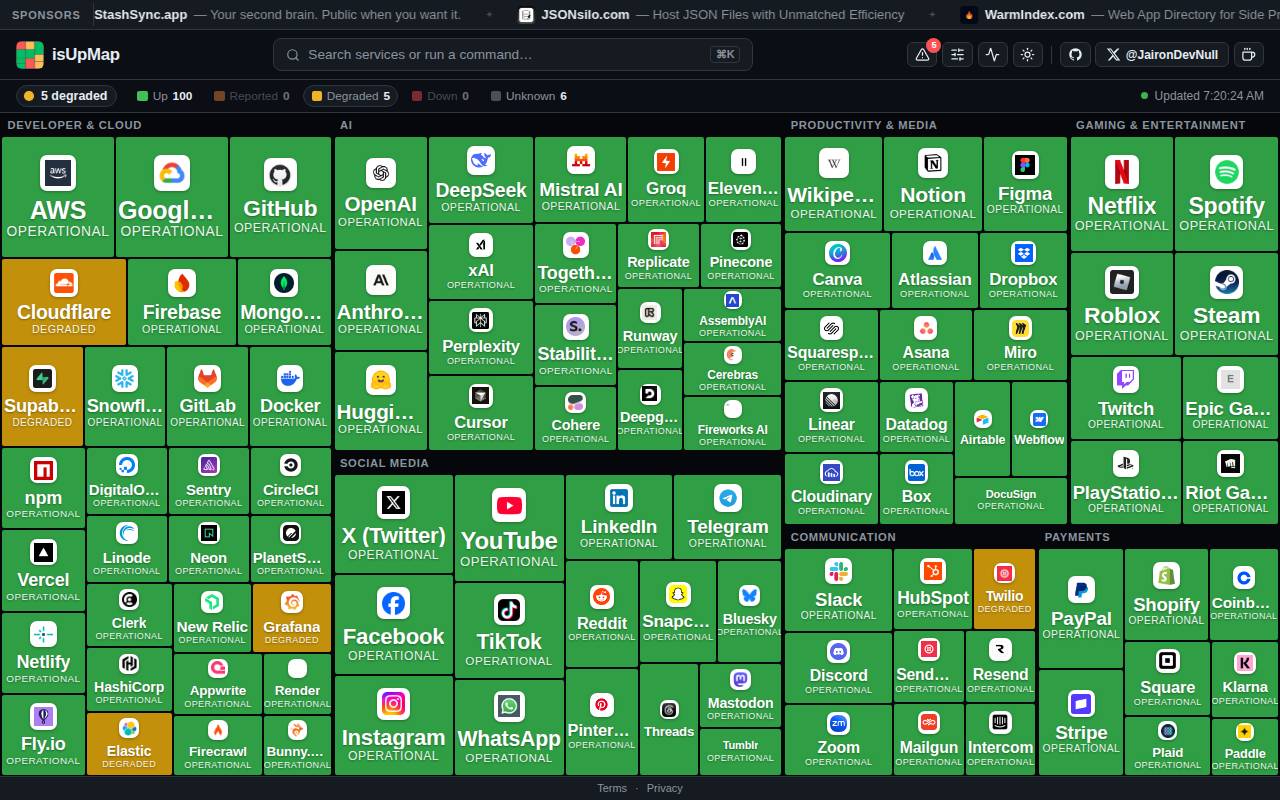Click the PayPal icon
Image resolution: width=1280 pixels, height=800 pixels.
[x=1081, y=589]
